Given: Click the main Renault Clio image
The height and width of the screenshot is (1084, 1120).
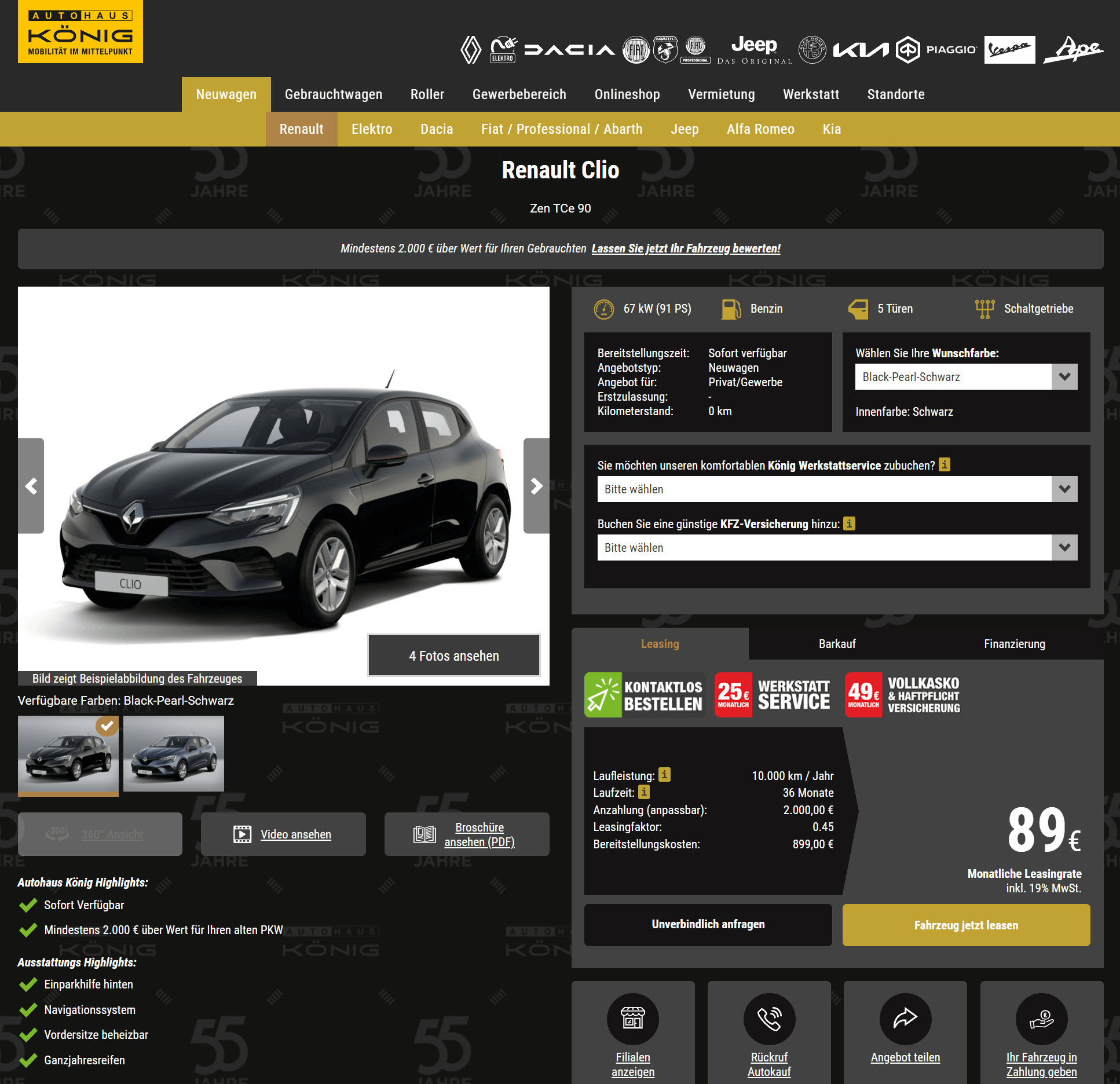Looking at the screenshot, I should [x=284, y=486].
